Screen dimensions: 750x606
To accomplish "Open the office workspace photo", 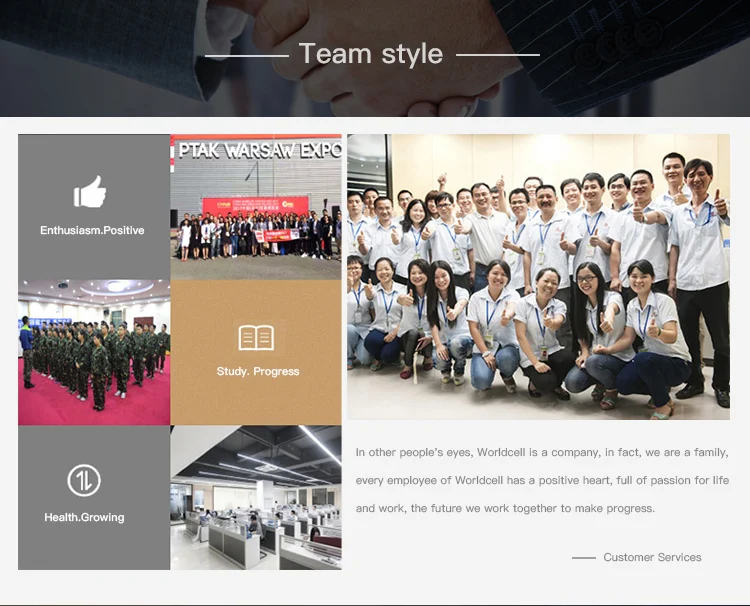I will pos(256,498).
